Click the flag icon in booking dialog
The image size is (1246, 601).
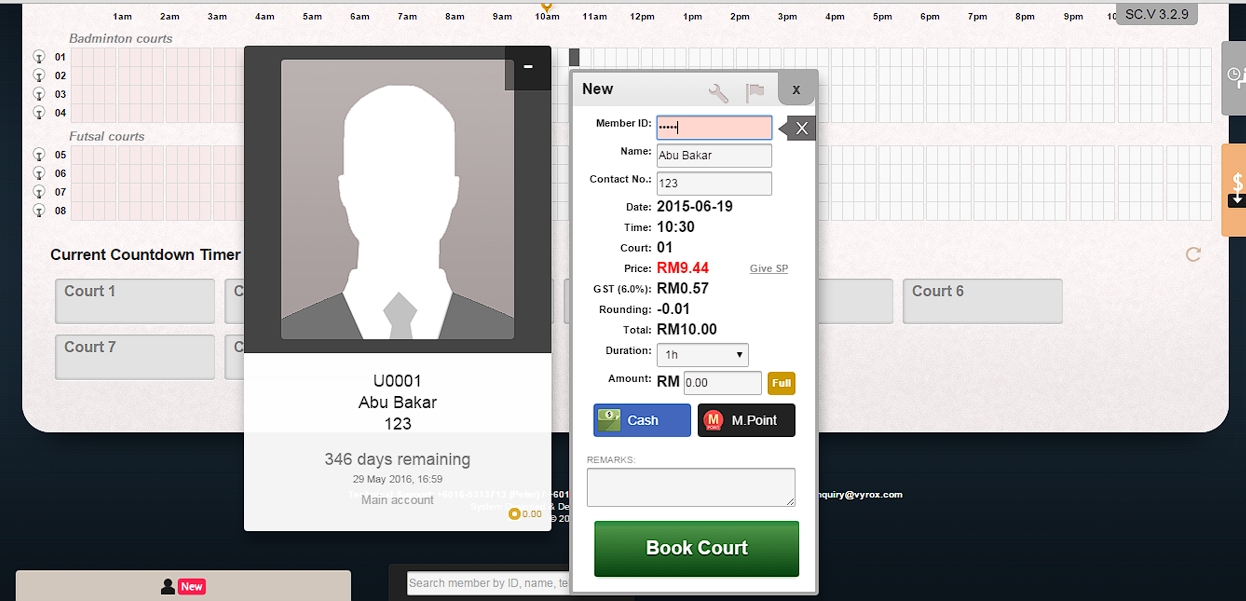point(755,93)
